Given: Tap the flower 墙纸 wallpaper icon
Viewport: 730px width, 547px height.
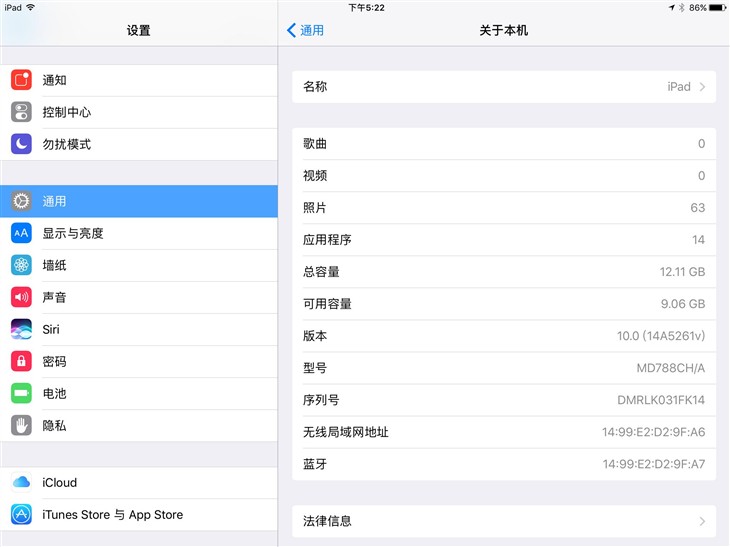Looking at the screenshot, I should point(21,265).
